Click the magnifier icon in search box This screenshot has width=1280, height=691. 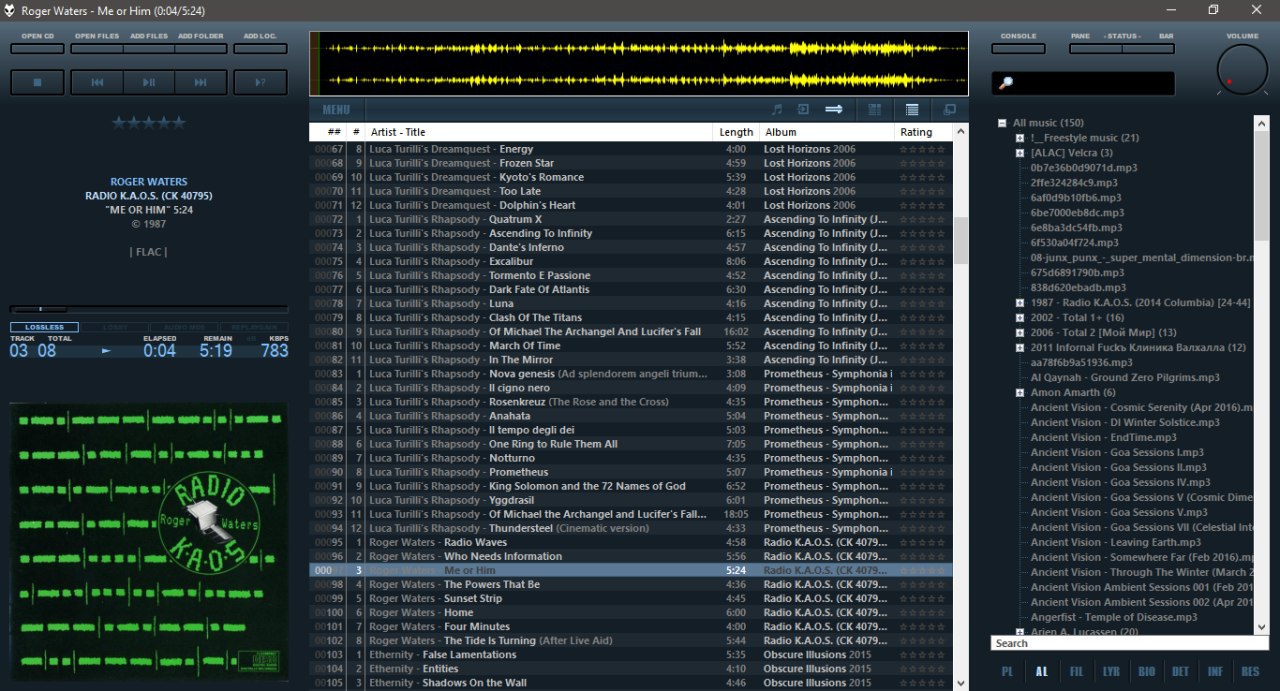[x=1007, y=83]
